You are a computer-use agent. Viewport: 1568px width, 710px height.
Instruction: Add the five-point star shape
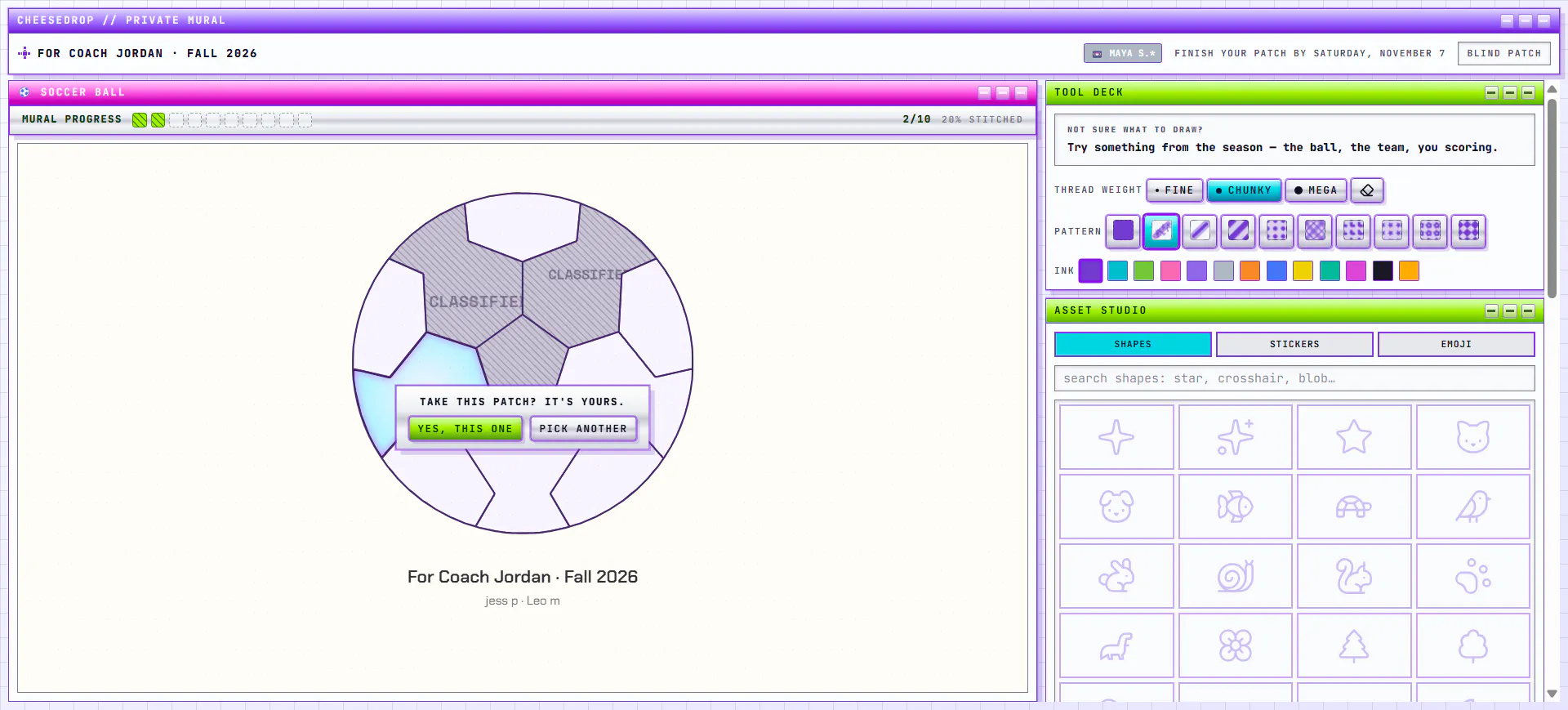point(1354,437)
